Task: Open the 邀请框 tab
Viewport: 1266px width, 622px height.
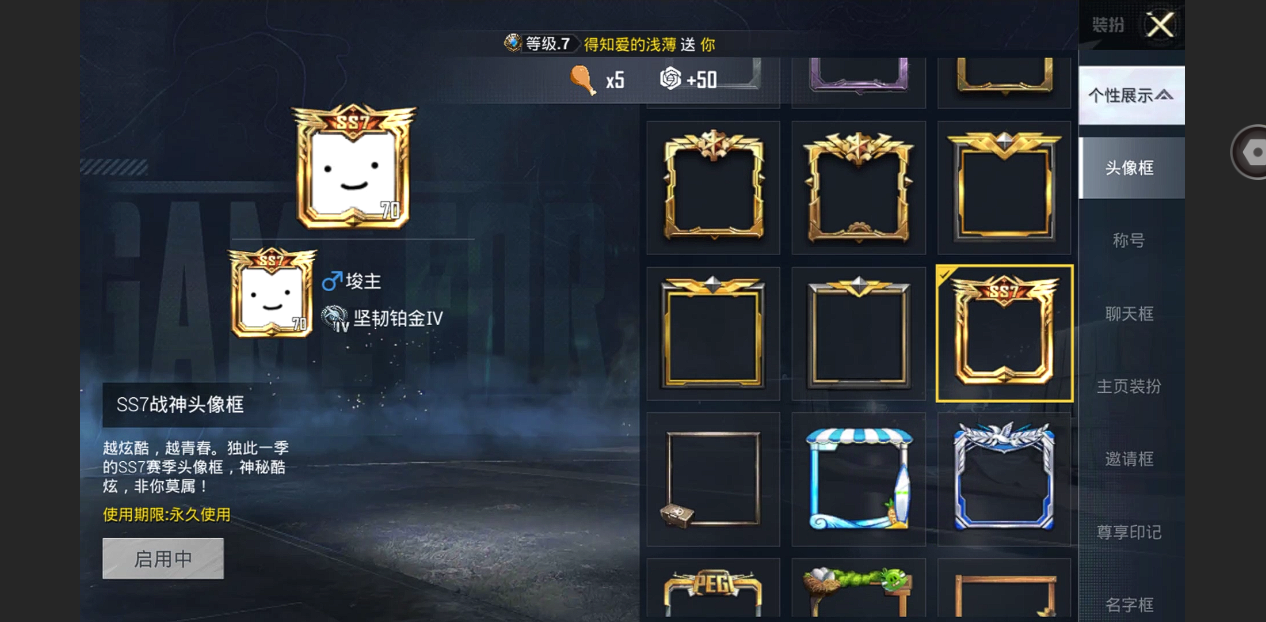Action: point(1131,459)
